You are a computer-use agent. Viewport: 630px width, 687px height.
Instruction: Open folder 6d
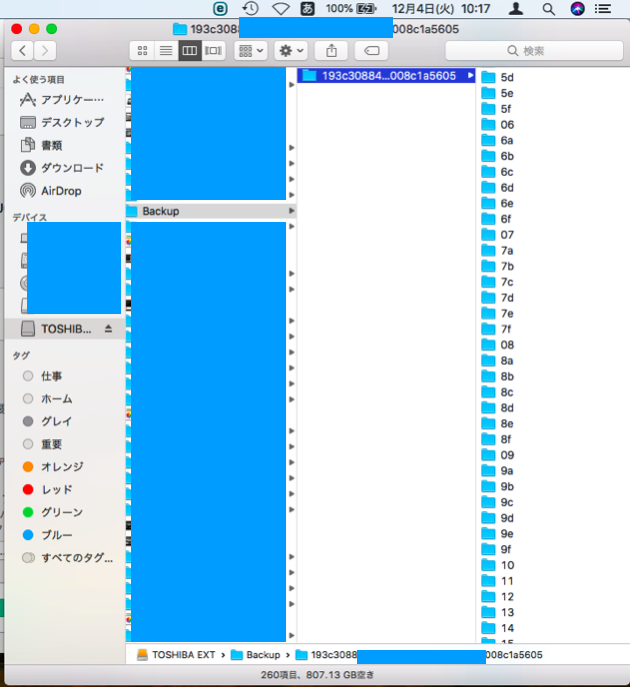(497, 188)
